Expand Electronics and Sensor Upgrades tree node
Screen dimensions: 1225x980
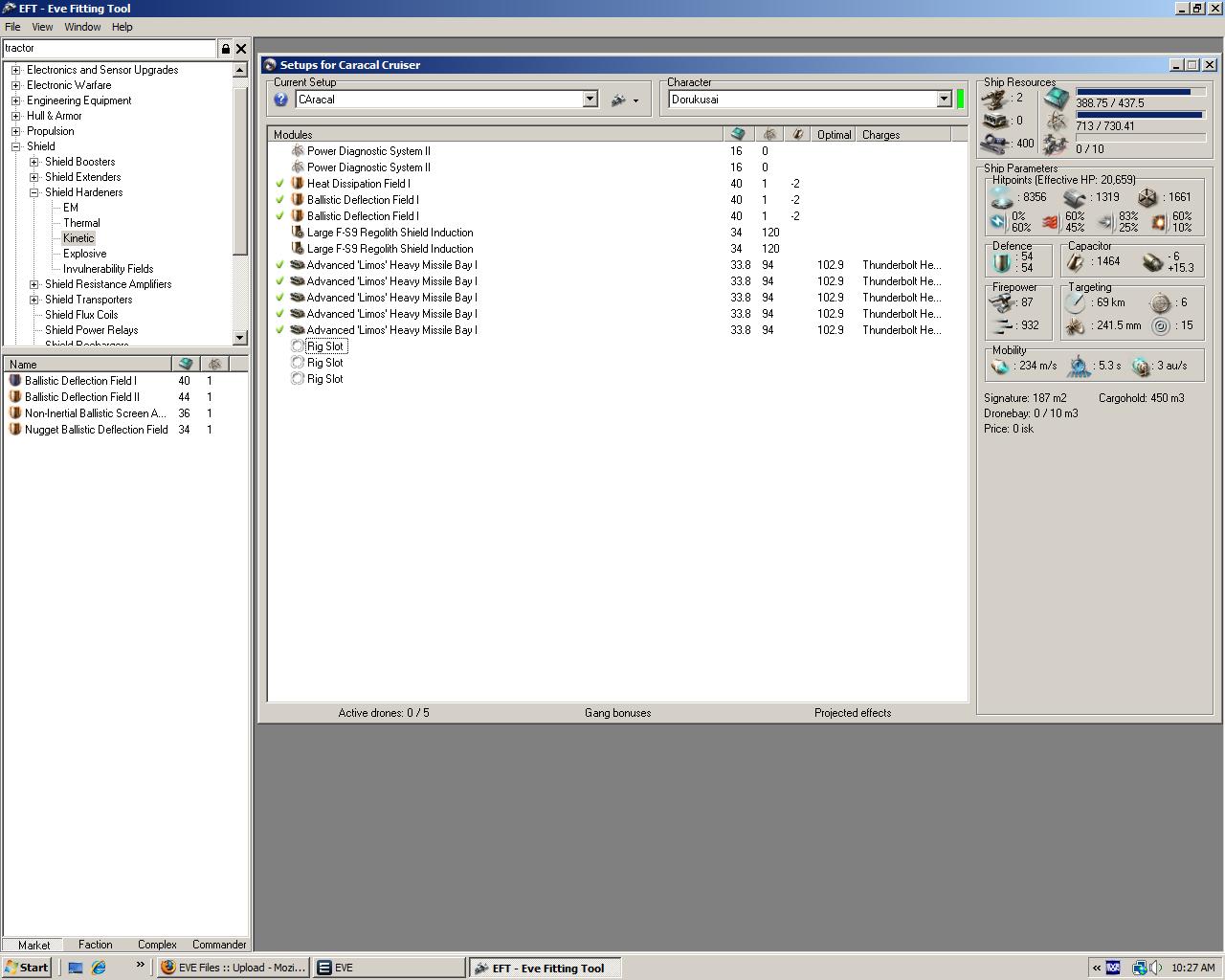click(15, 70)
